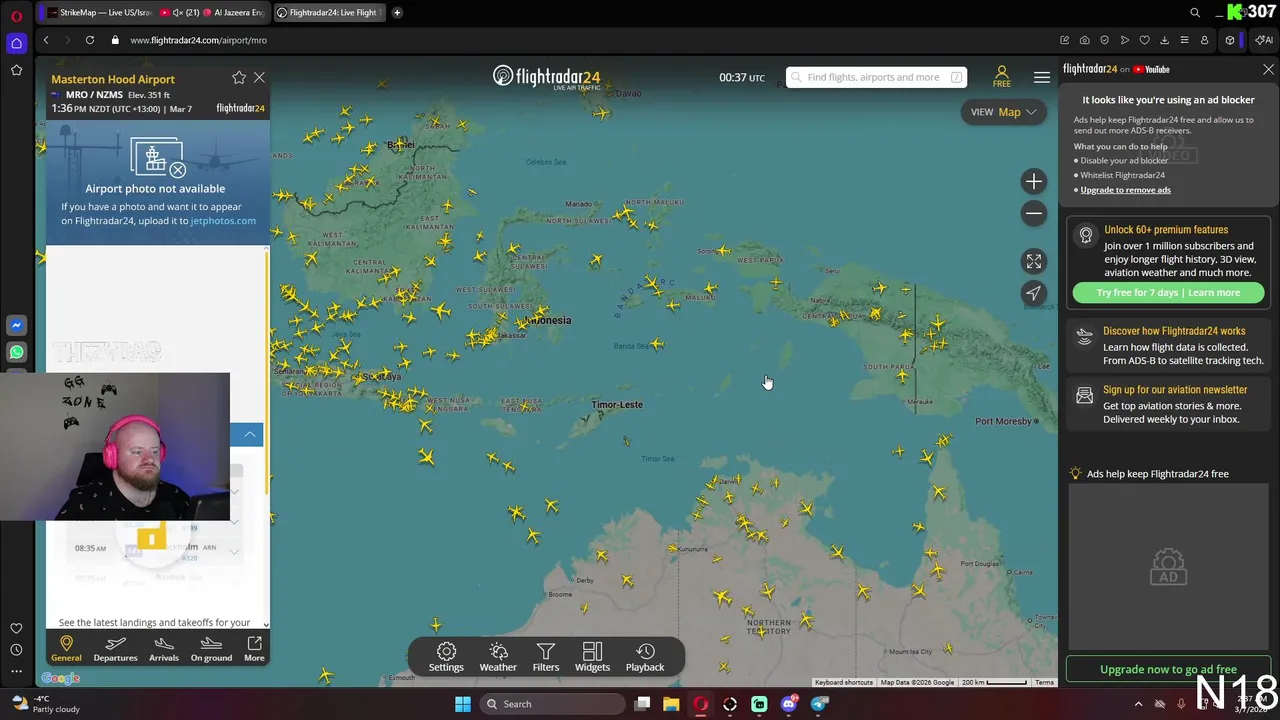
Task: Close the Masterton Hood Airport panel
Action: click(x=259, y=77)
